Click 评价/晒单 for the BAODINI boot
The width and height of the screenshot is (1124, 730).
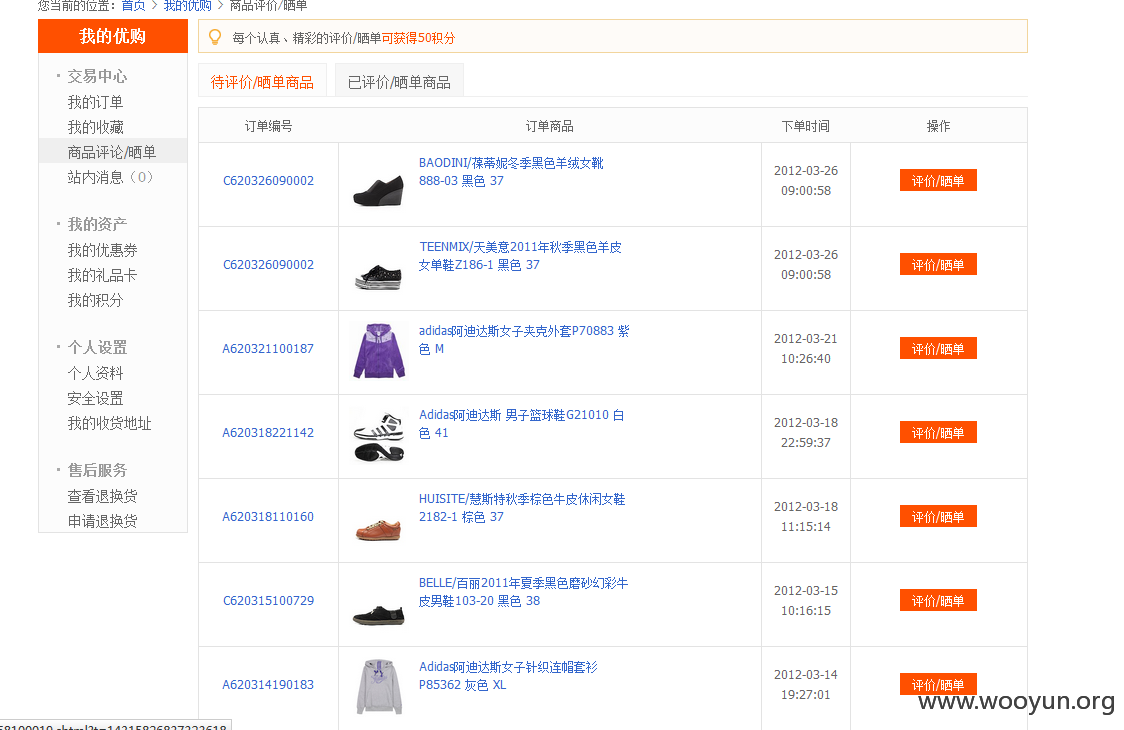938,180
